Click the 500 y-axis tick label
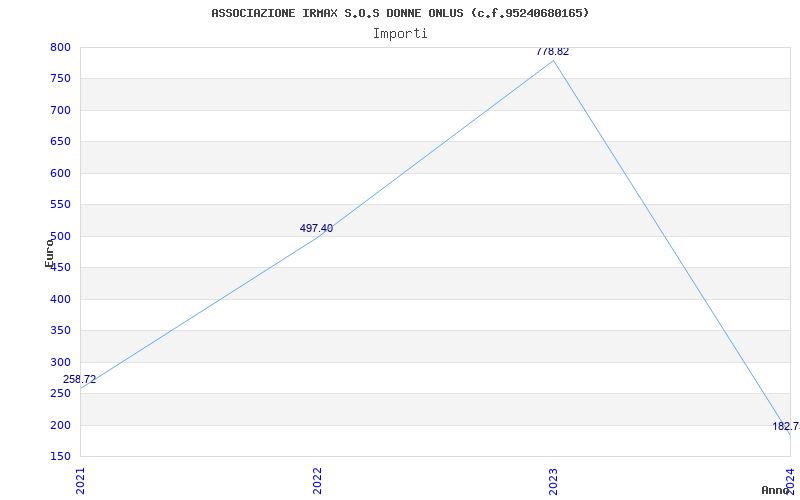Screen dimensions: 800x500 [60, 236]
